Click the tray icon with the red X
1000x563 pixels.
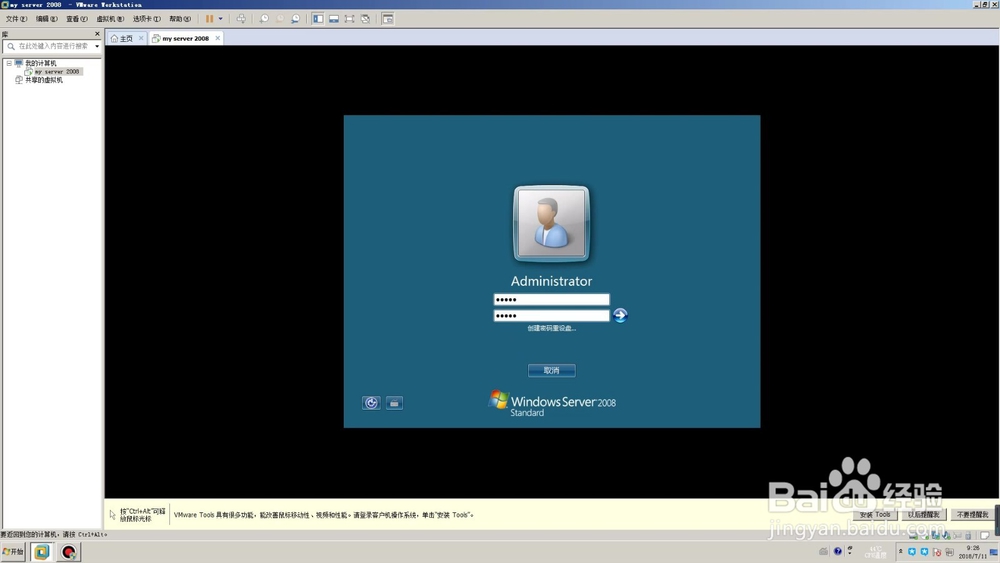(937, 552)
